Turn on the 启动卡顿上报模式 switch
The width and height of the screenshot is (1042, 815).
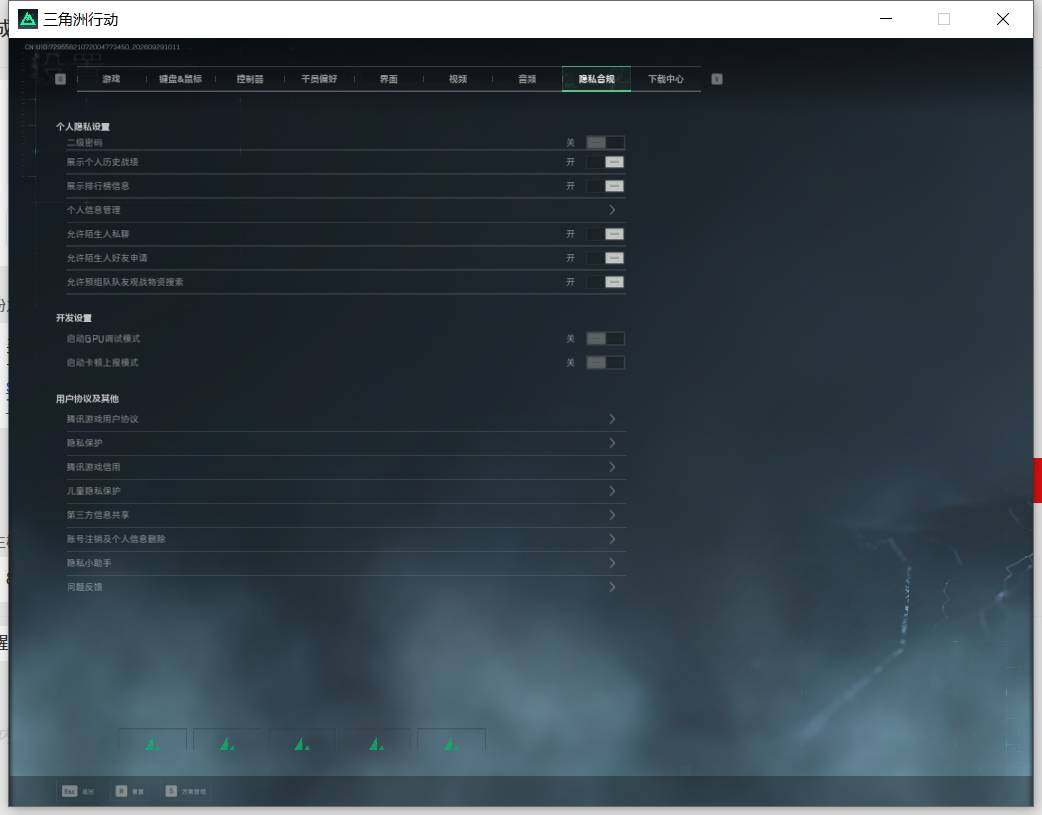point(605,363)
